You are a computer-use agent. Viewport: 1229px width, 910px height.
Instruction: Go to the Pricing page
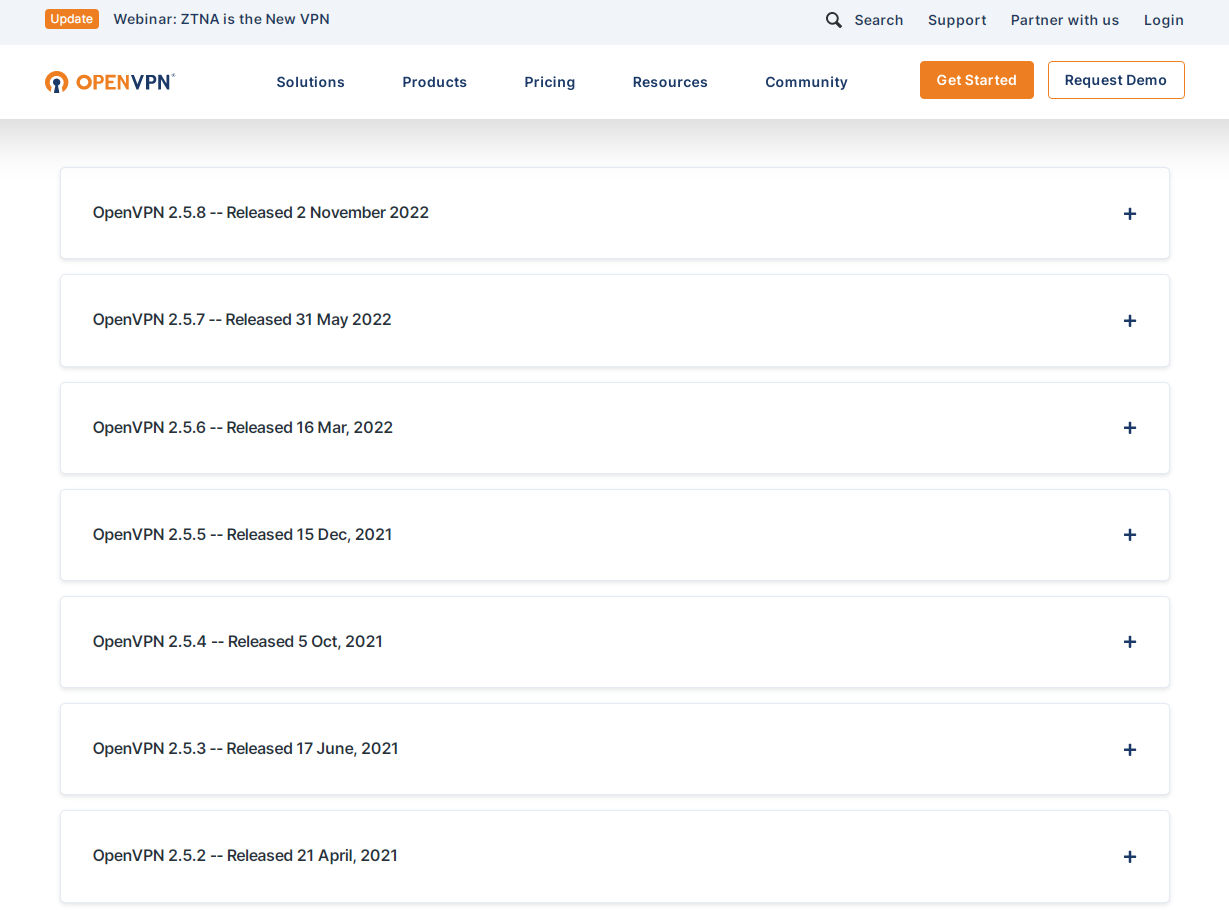tap(550, 82)
